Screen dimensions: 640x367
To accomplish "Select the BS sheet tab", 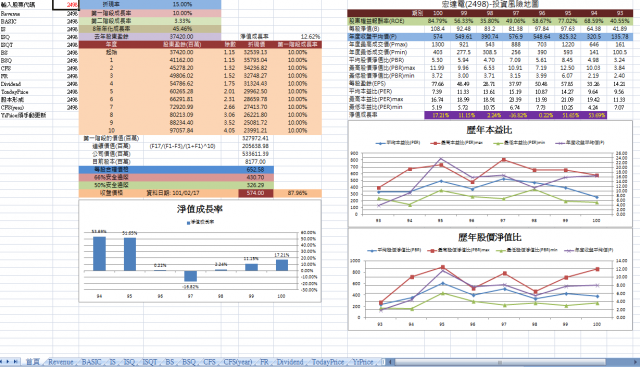I will (170, 362).
